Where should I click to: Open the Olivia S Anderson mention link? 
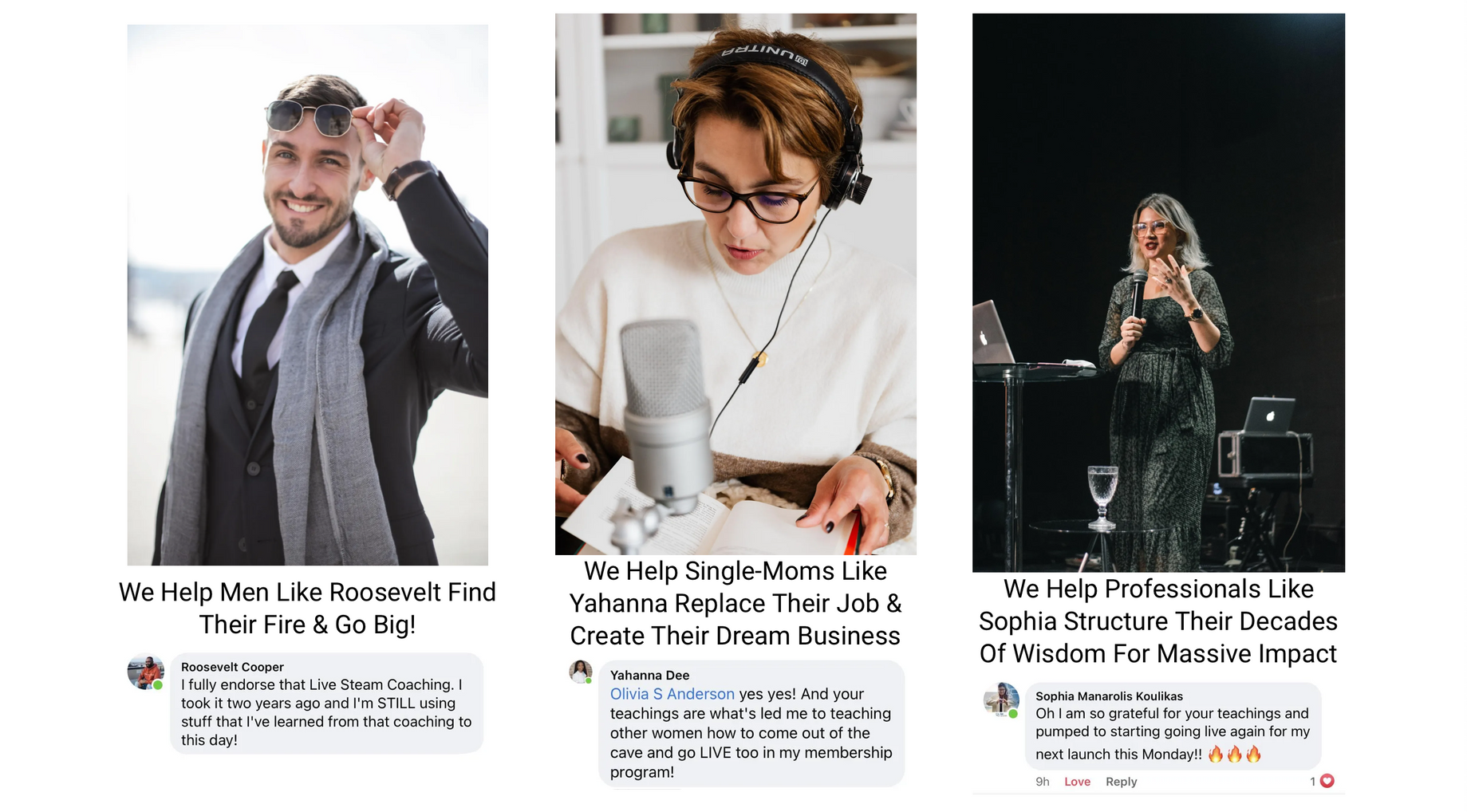point(672,694)
